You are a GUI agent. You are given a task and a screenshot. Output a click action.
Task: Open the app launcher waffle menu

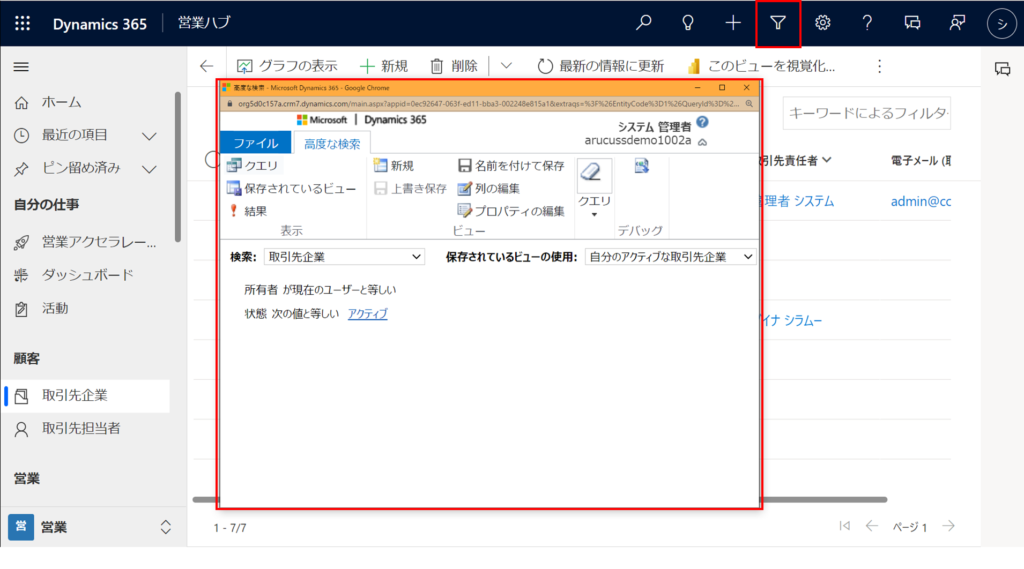click(x=22, y=24)
